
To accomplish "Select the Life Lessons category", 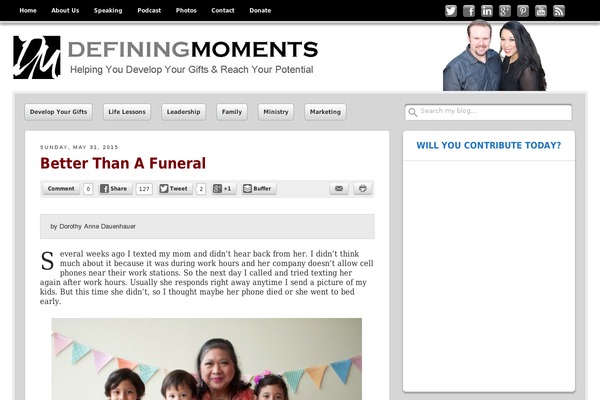I will [127, 112].
